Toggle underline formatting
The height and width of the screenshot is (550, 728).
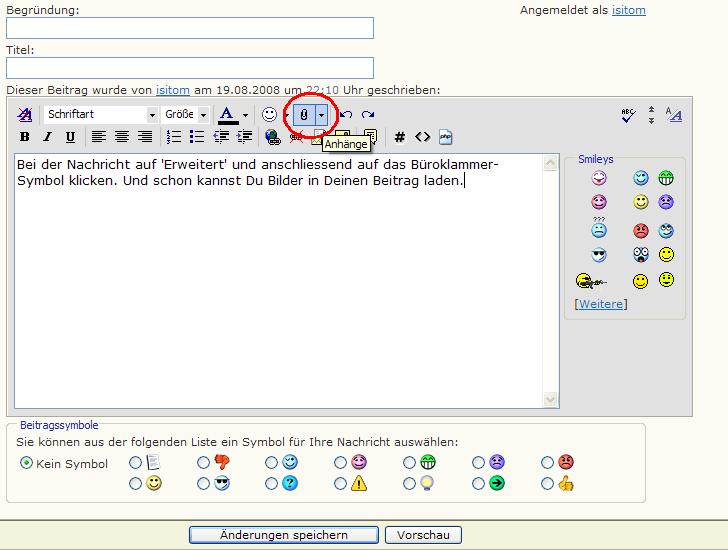click(x=70, y=137)
